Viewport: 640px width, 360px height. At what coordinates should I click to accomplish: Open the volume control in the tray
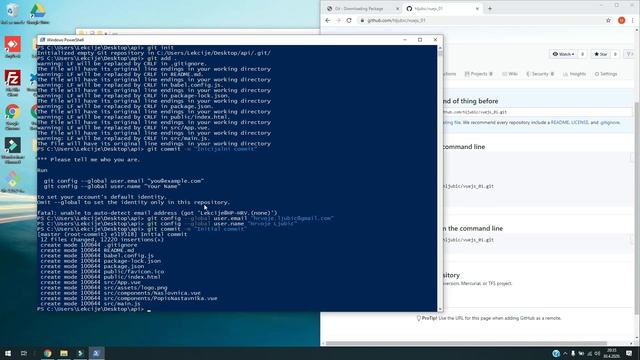point(597,353)
